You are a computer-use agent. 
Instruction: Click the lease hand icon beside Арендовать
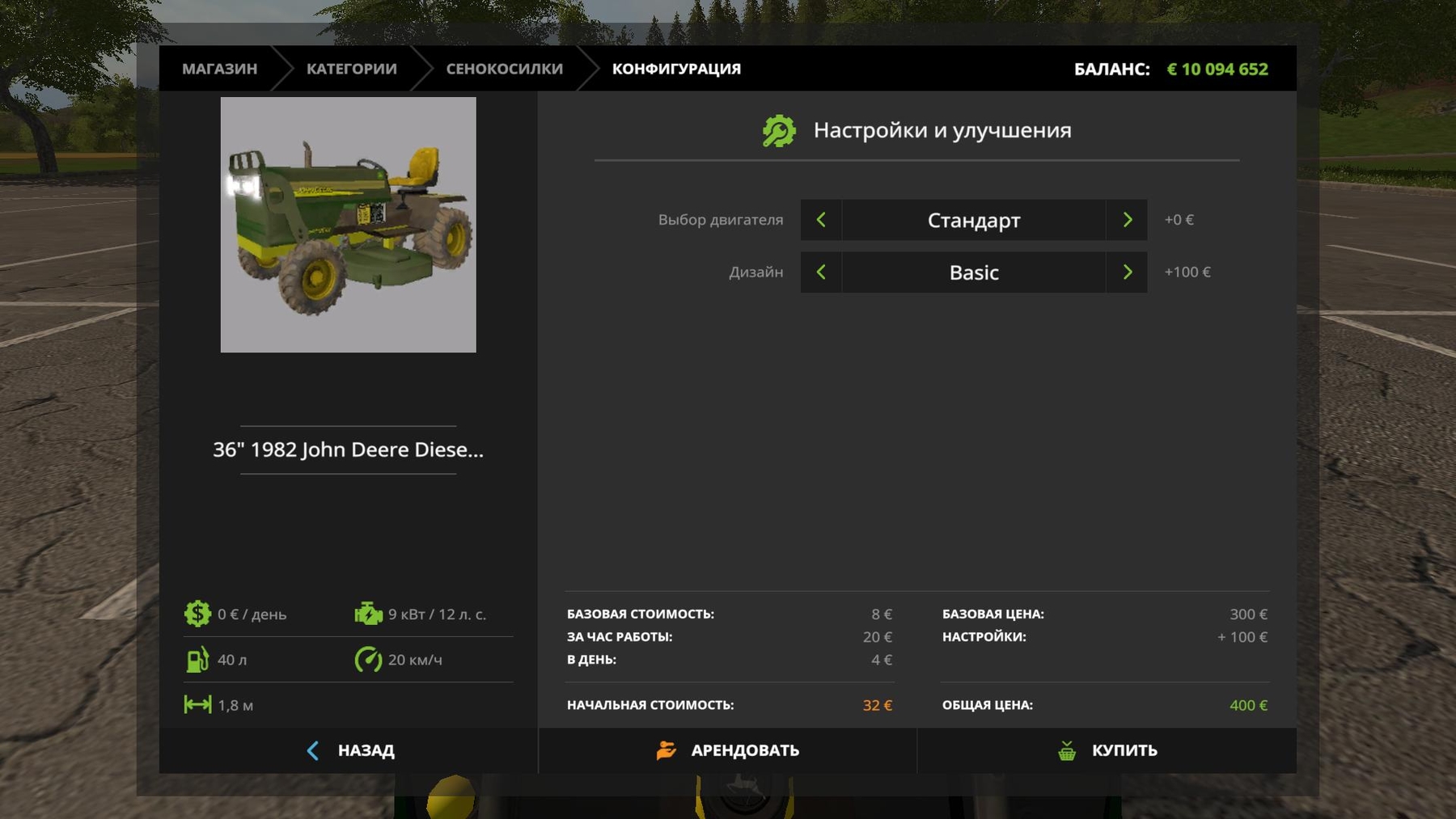[x=666, y=750]
